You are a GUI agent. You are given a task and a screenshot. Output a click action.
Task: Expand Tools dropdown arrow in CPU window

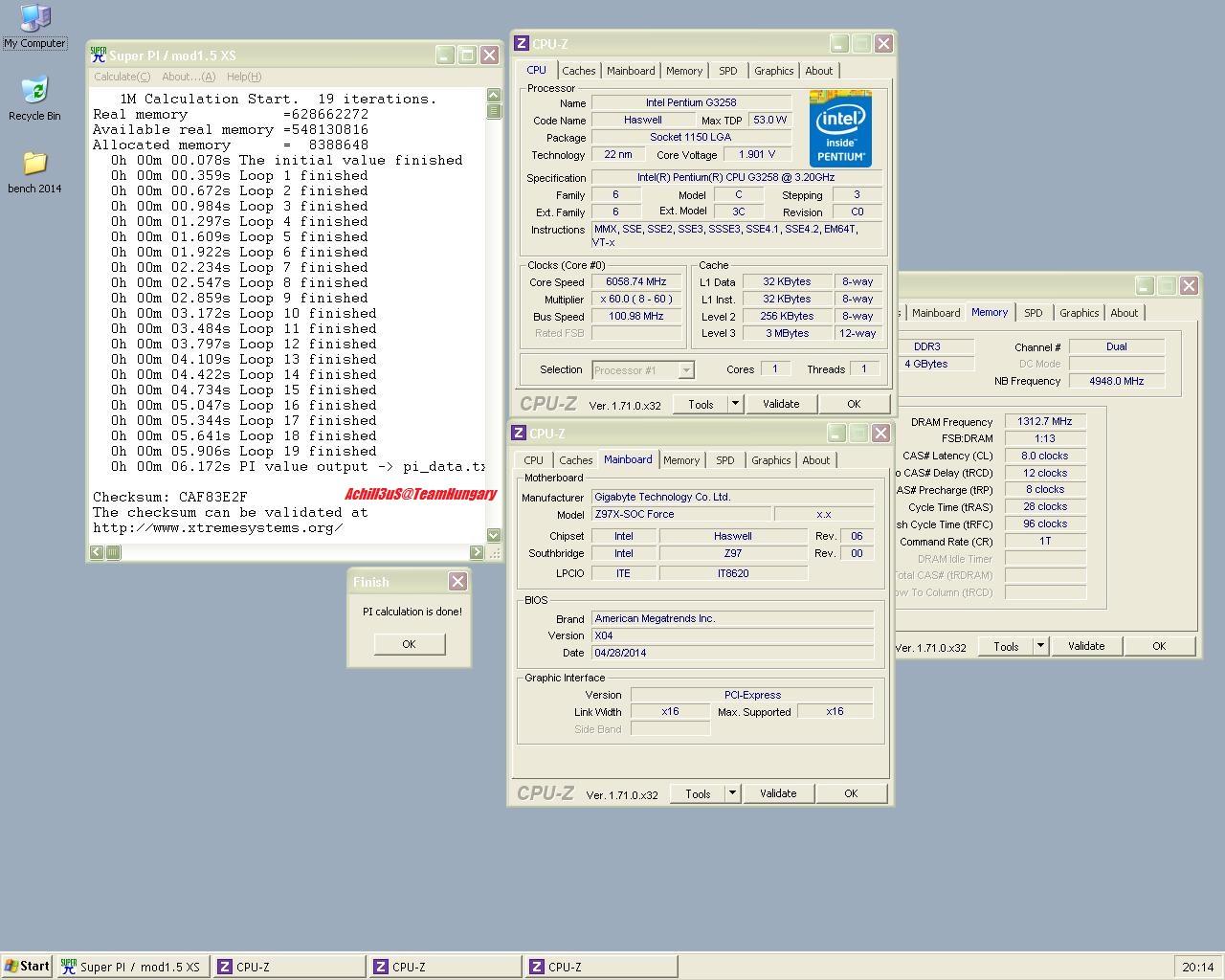(735, 404)
